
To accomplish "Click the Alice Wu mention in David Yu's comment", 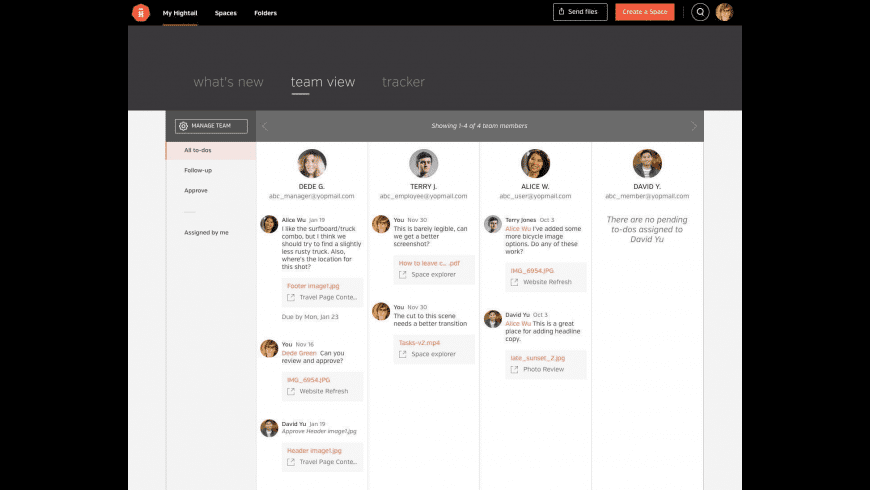I will [x=518, y=324].
